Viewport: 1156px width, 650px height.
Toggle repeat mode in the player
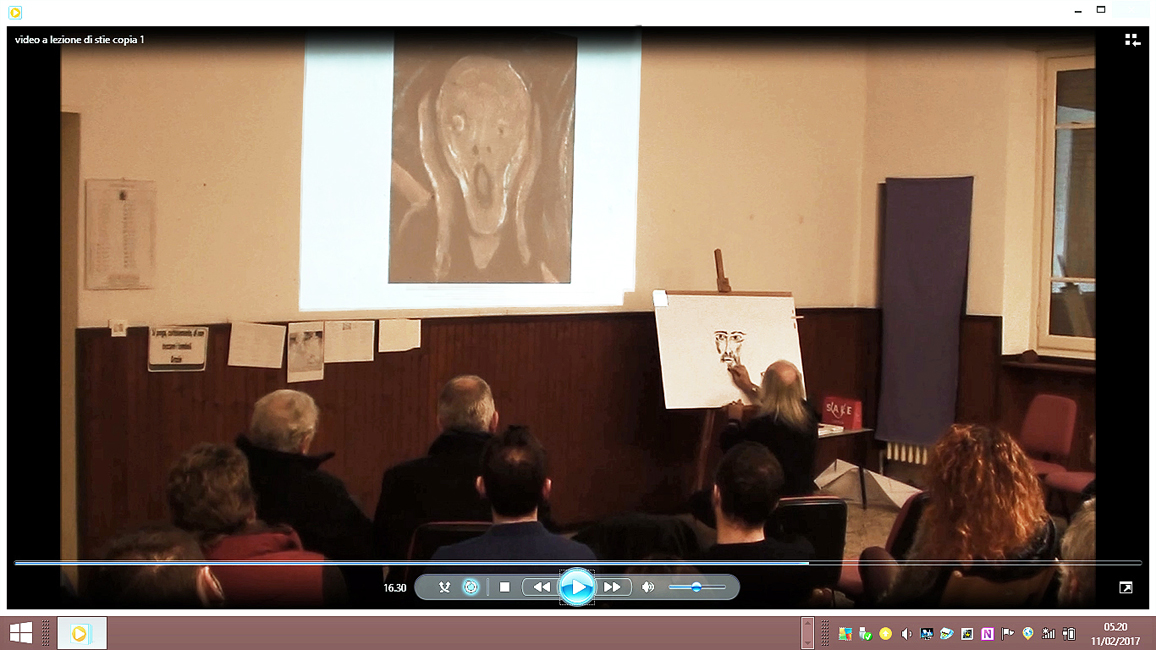click(x=471, y=587)
